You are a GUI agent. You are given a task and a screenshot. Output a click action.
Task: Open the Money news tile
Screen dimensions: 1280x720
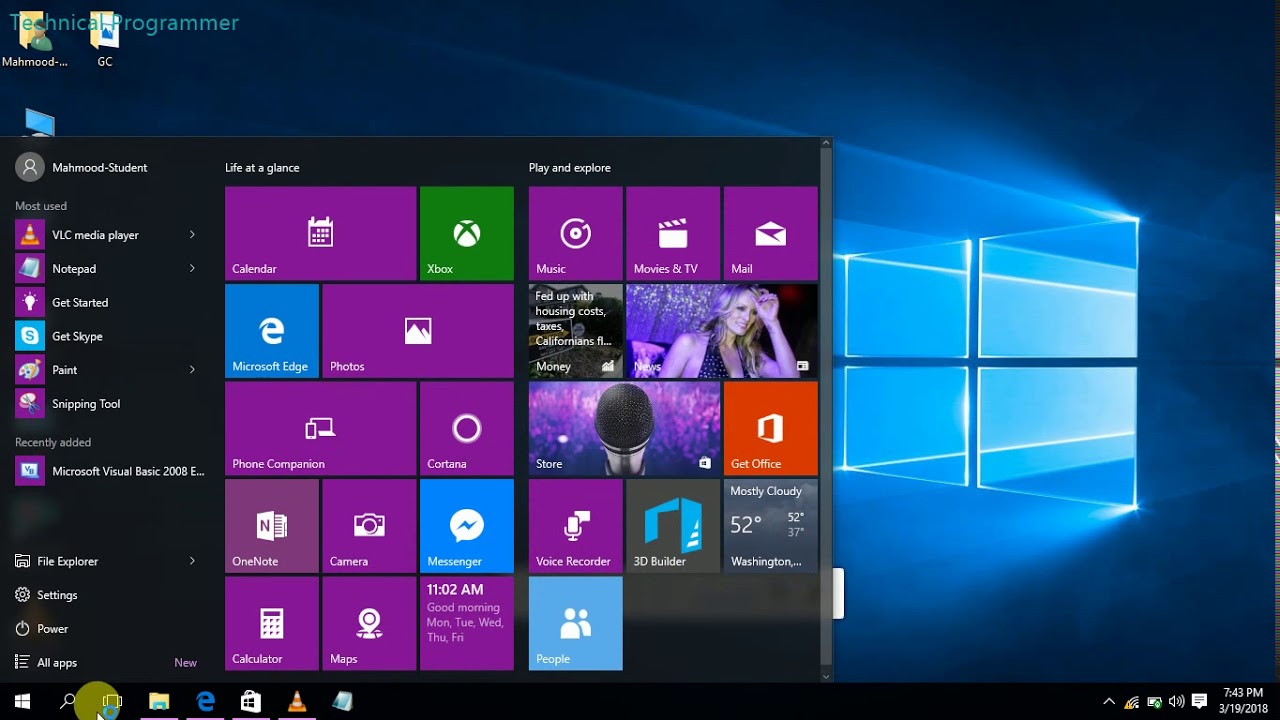point(576,331)
